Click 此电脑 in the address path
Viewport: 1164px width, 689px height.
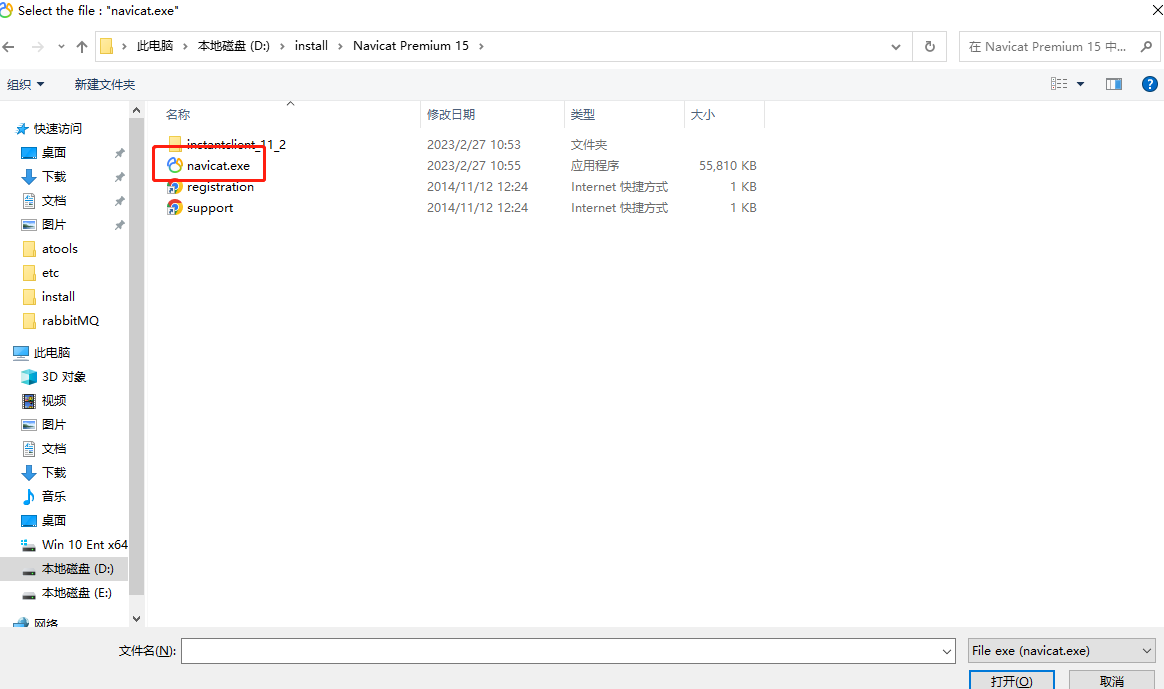(x=154, y=46)
